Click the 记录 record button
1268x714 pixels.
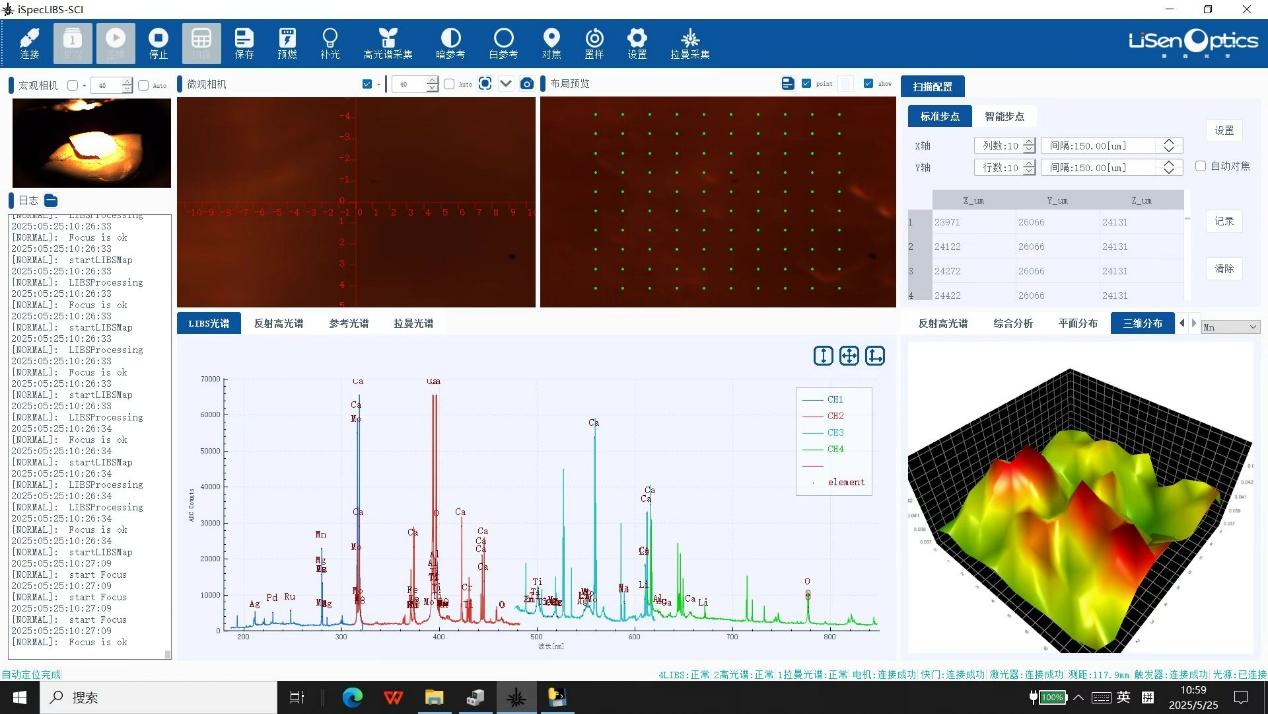(1224, 222)
